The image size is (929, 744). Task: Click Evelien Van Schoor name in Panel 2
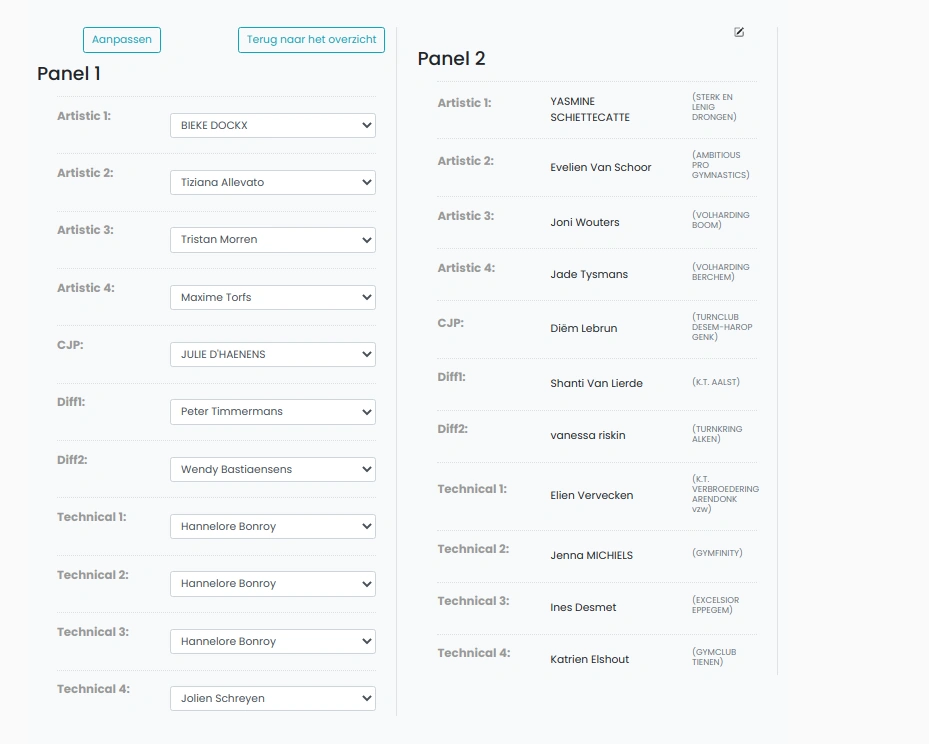click(x=600, y=168)
